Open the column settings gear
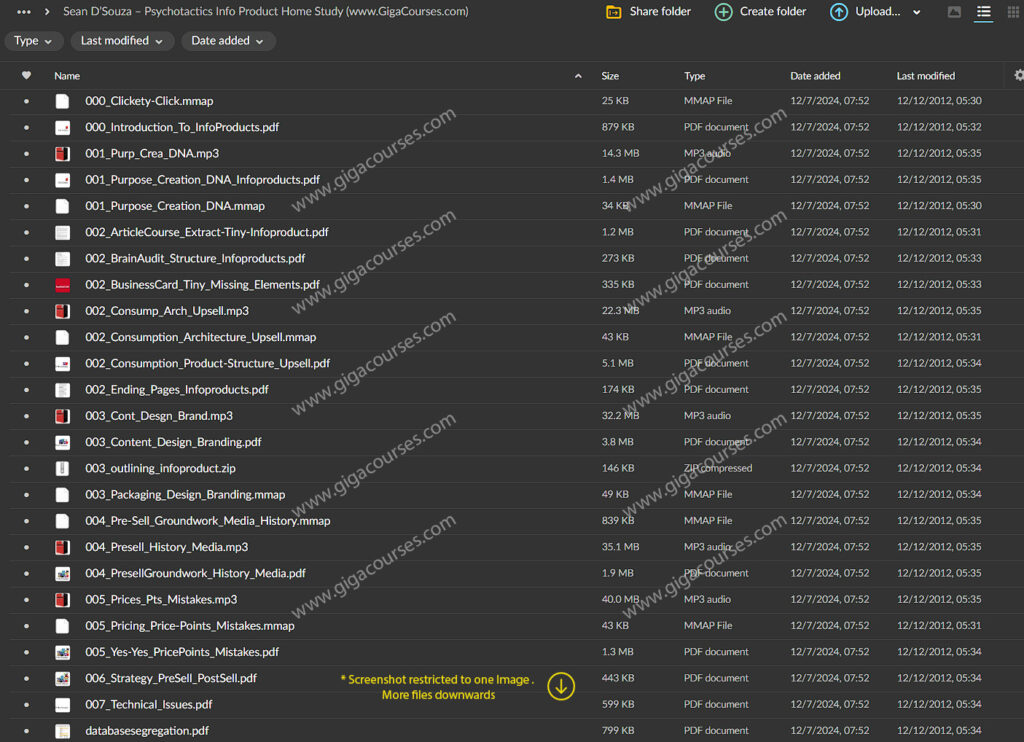This screenshot has height=742, width=1024. click(x=1018, y=75)
